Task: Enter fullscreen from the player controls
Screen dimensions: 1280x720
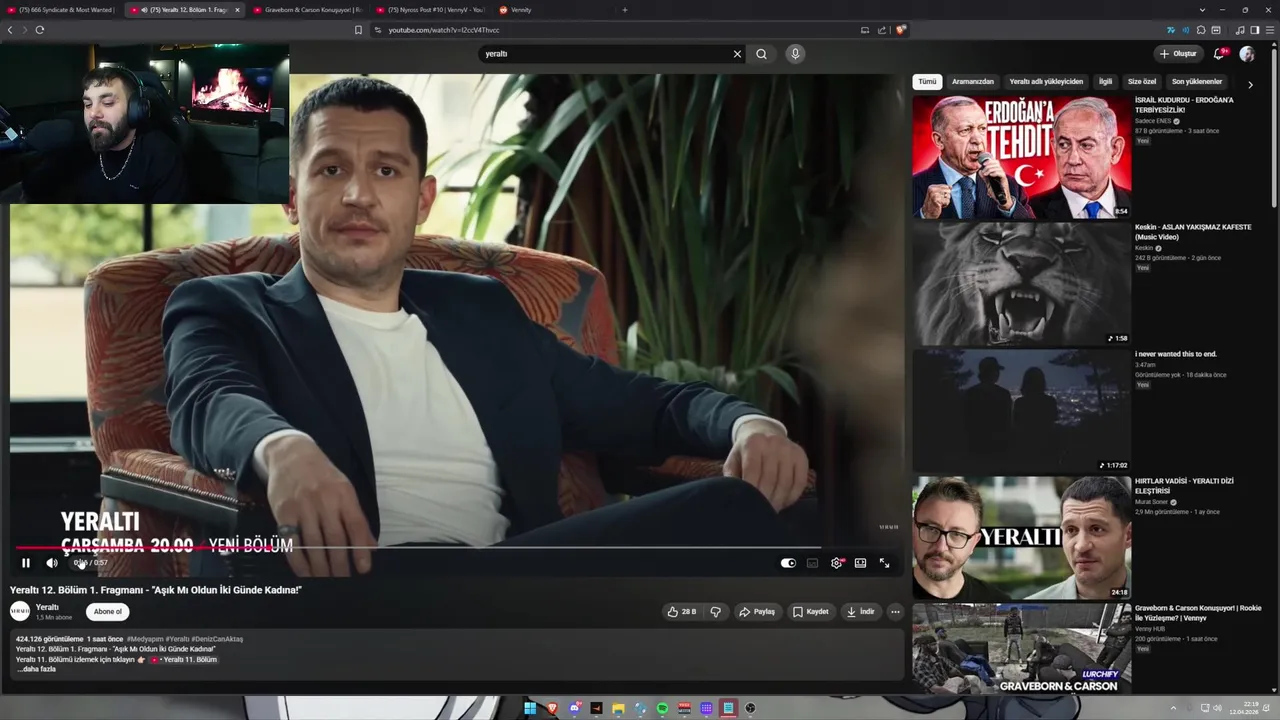Action: (884, 563)
